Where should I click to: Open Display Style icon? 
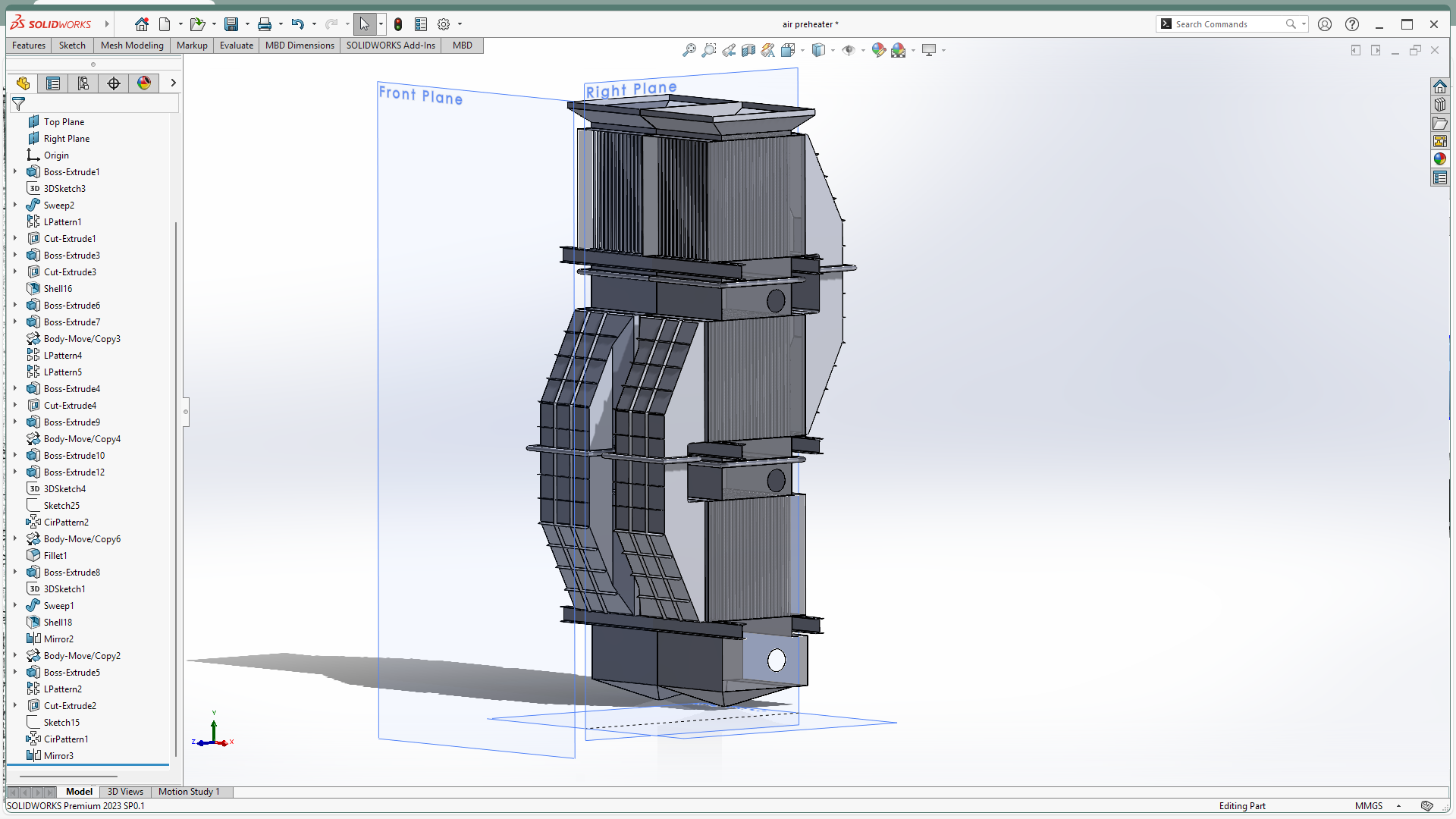(818, 50)
